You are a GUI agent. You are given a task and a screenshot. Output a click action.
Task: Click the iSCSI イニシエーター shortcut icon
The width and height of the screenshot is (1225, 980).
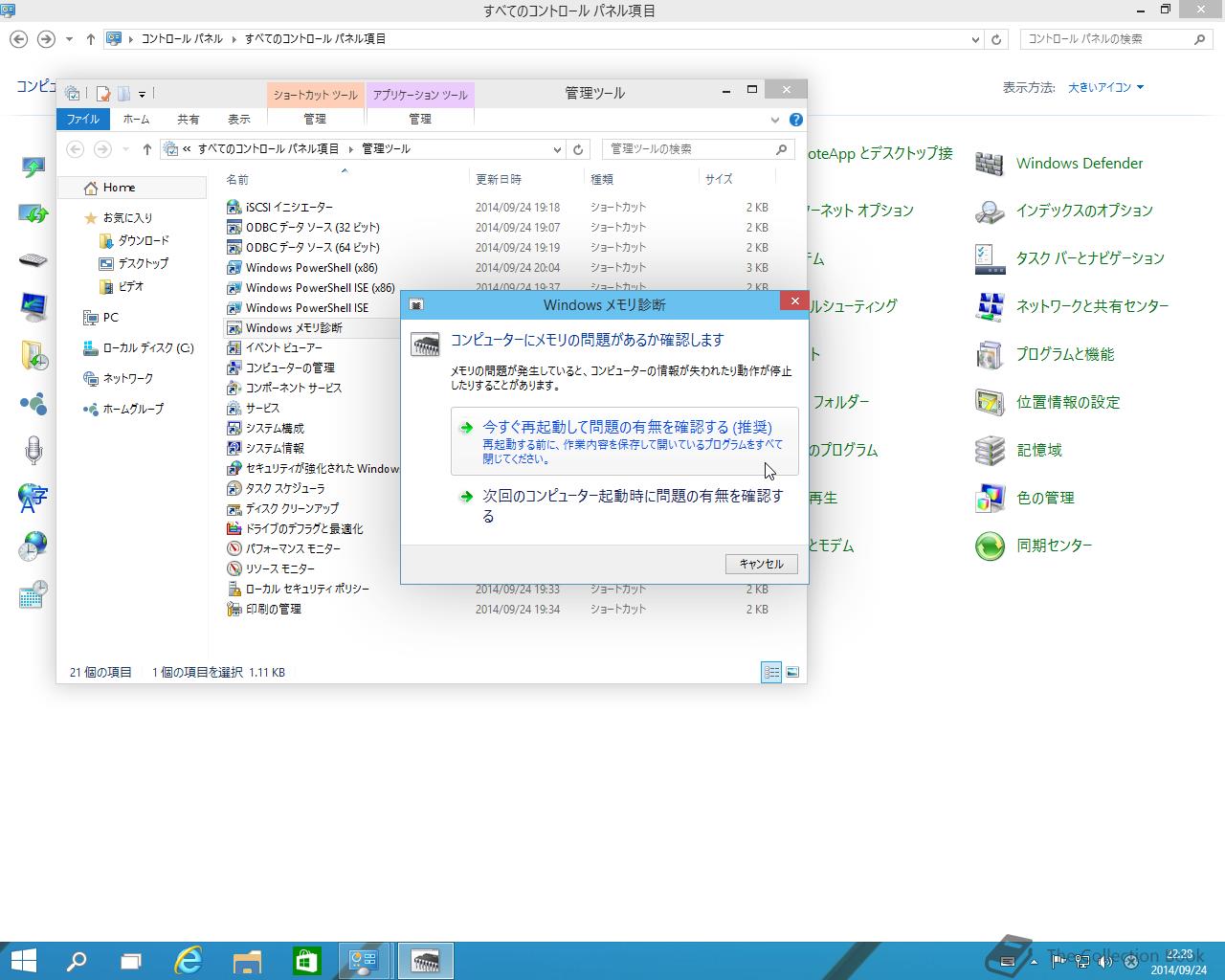[234, 207]
